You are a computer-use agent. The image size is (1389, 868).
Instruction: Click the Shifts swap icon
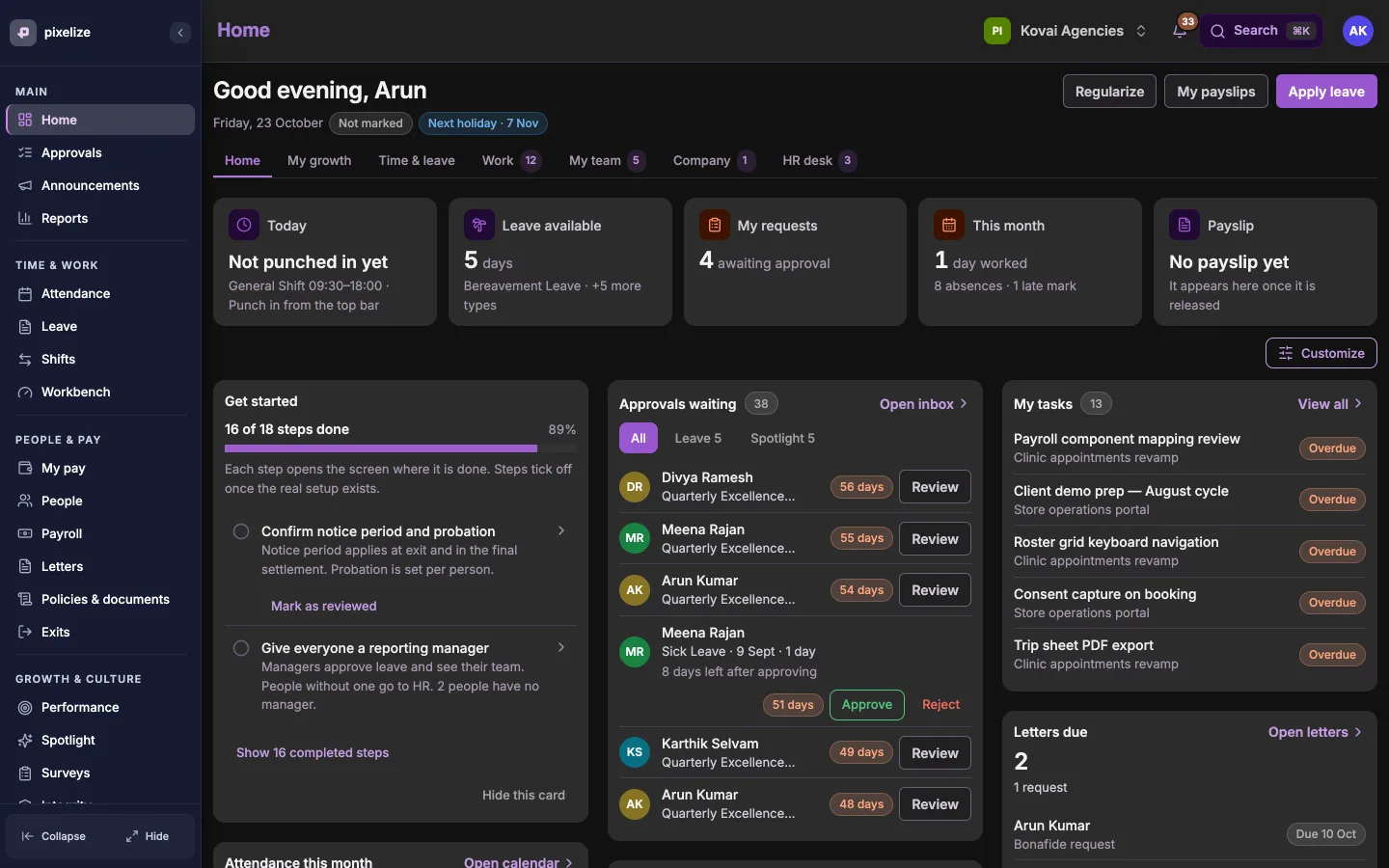[25, 359]
